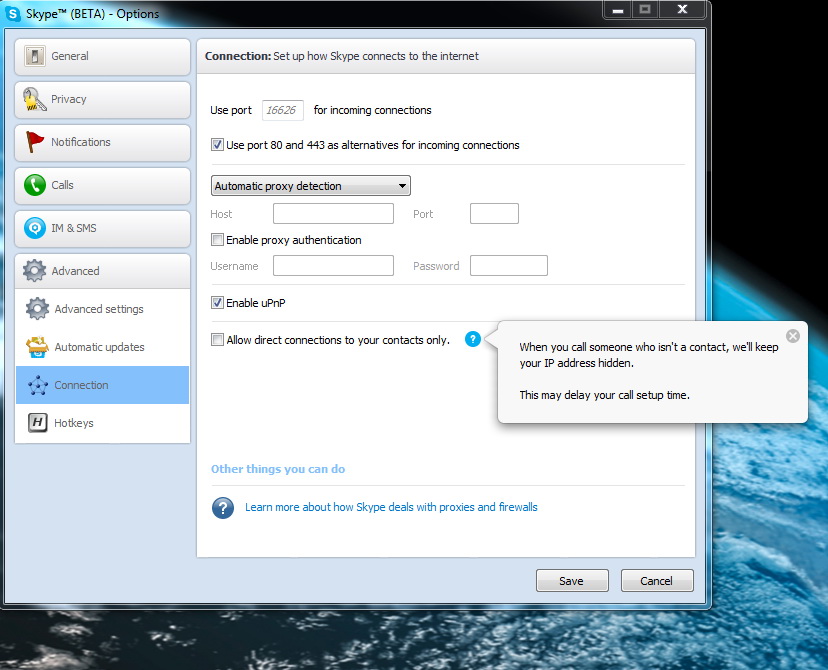The width and height of the screenshot is (828, 670).
Task: Open the Notifications options section
Action: pos(102,143)
